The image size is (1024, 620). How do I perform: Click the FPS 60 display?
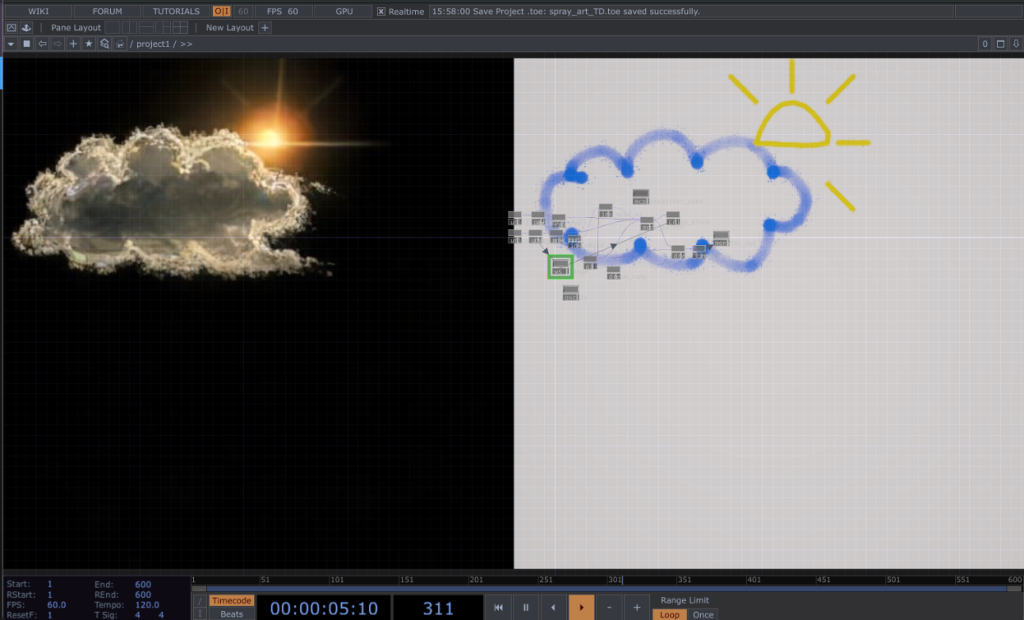(283, 11)
